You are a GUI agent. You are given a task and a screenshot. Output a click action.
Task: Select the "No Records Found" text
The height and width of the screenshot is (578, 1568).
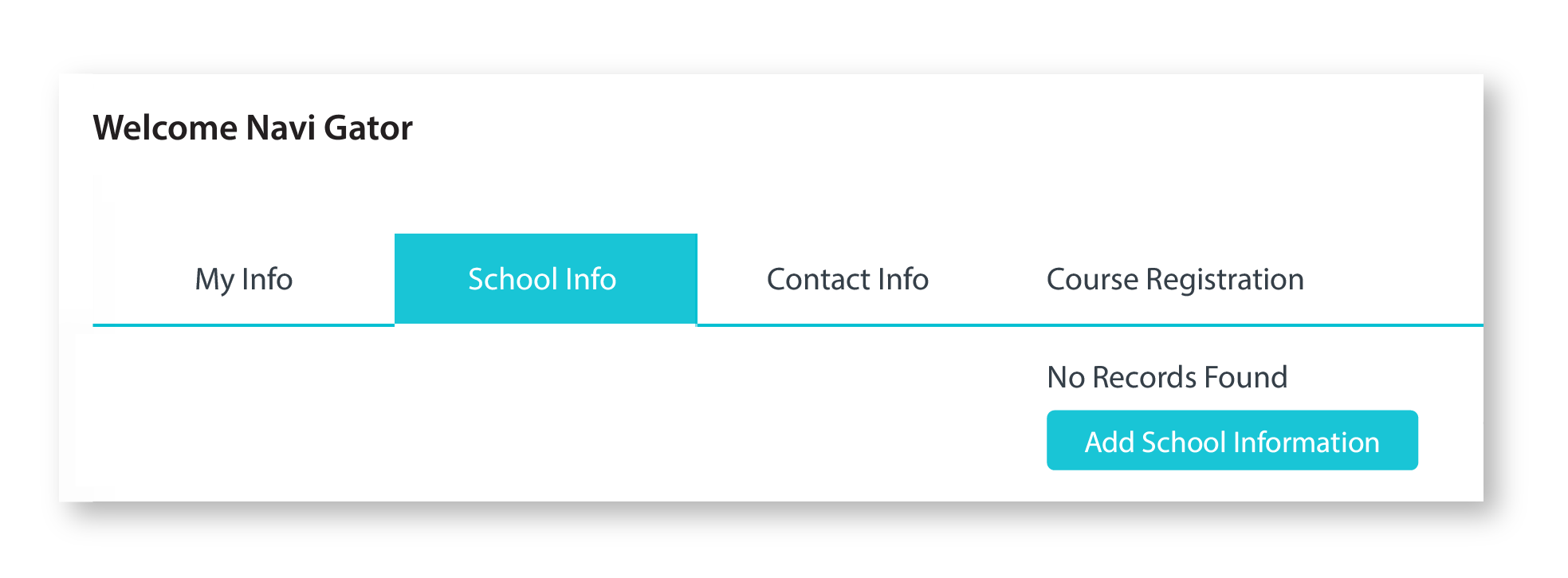[1166, 377]
